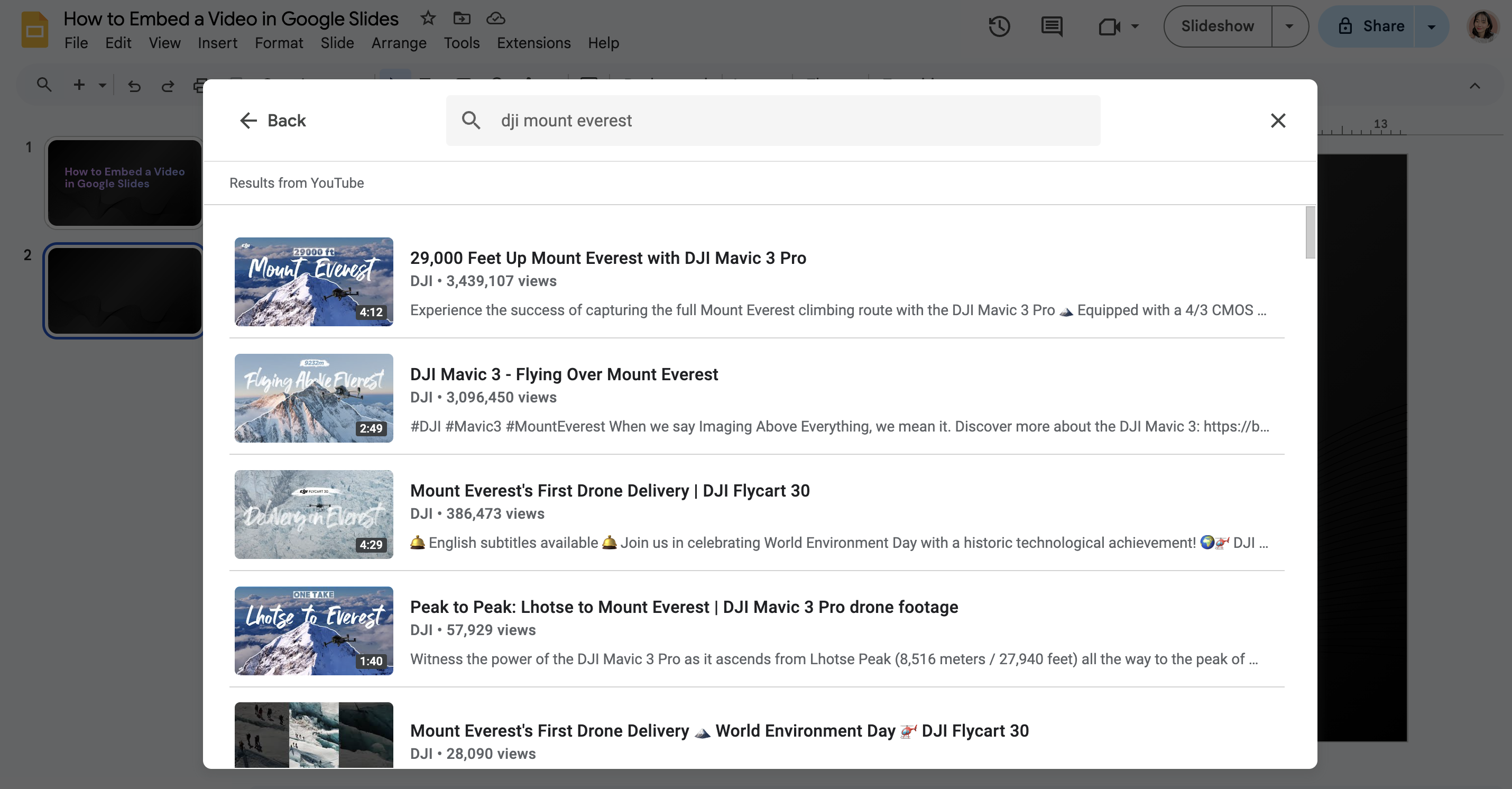This screenshot has width=1512, height=789.
Task: Open the Slide menu
Action: click(x=337, y=43)
